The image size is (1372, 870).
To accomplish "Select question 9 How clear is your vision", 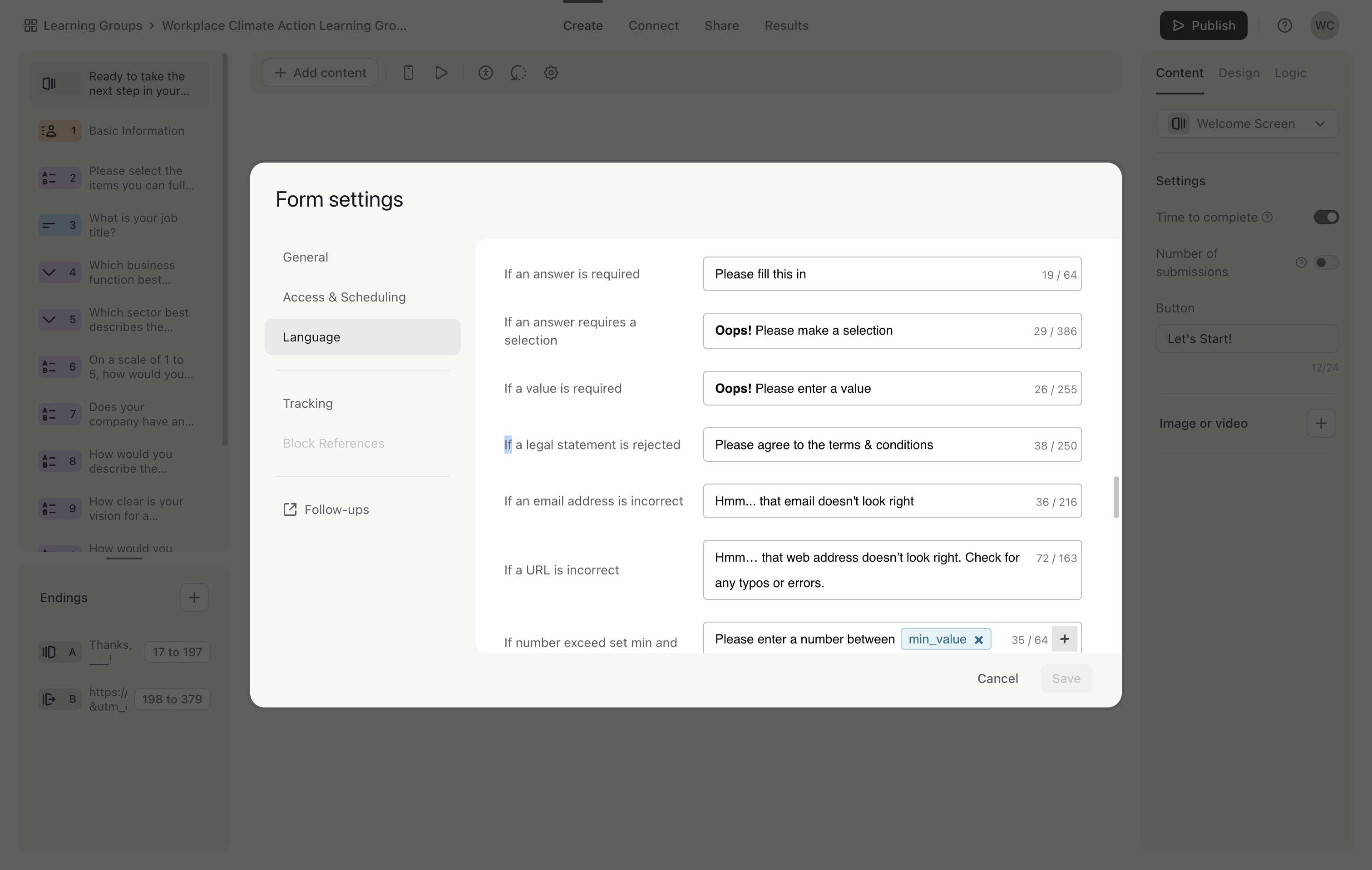I will [x=119, y=509].
